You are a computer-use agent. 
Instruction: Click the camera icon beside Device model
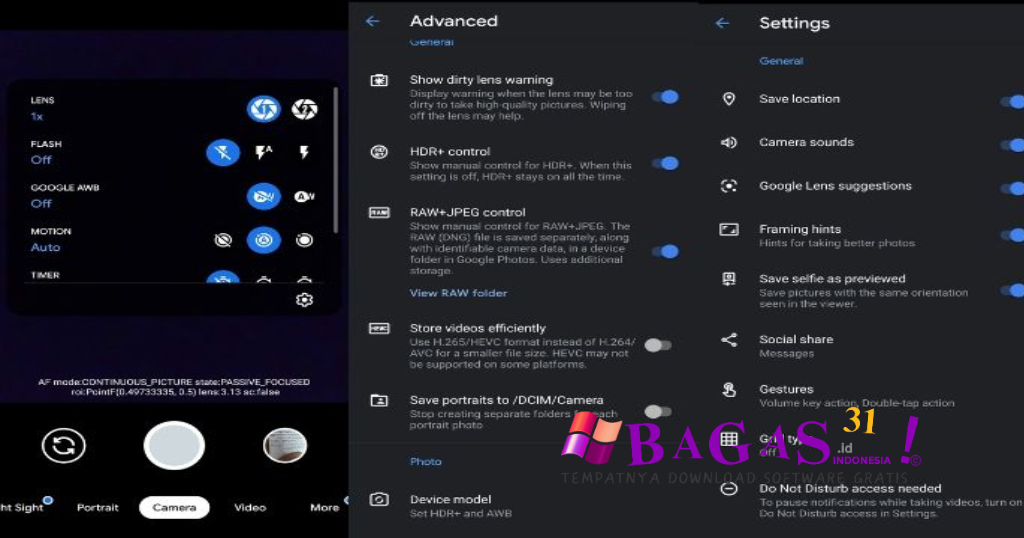379,500
